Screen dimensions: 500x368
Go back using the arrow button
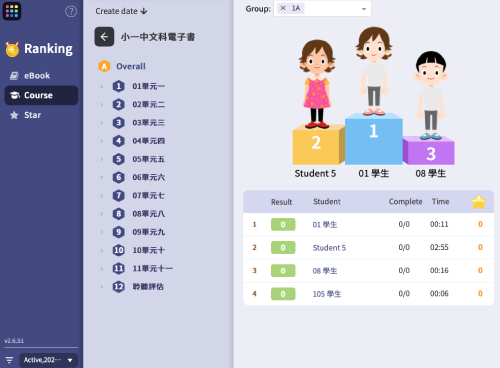click(x=104, y=37)
